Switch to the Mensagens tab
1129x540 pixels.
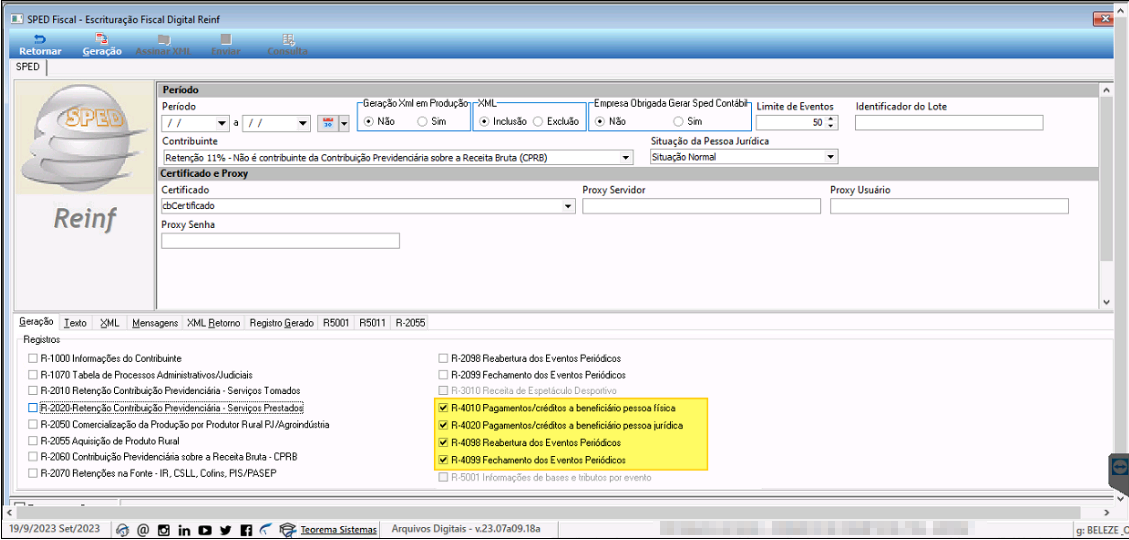[155, 323]
